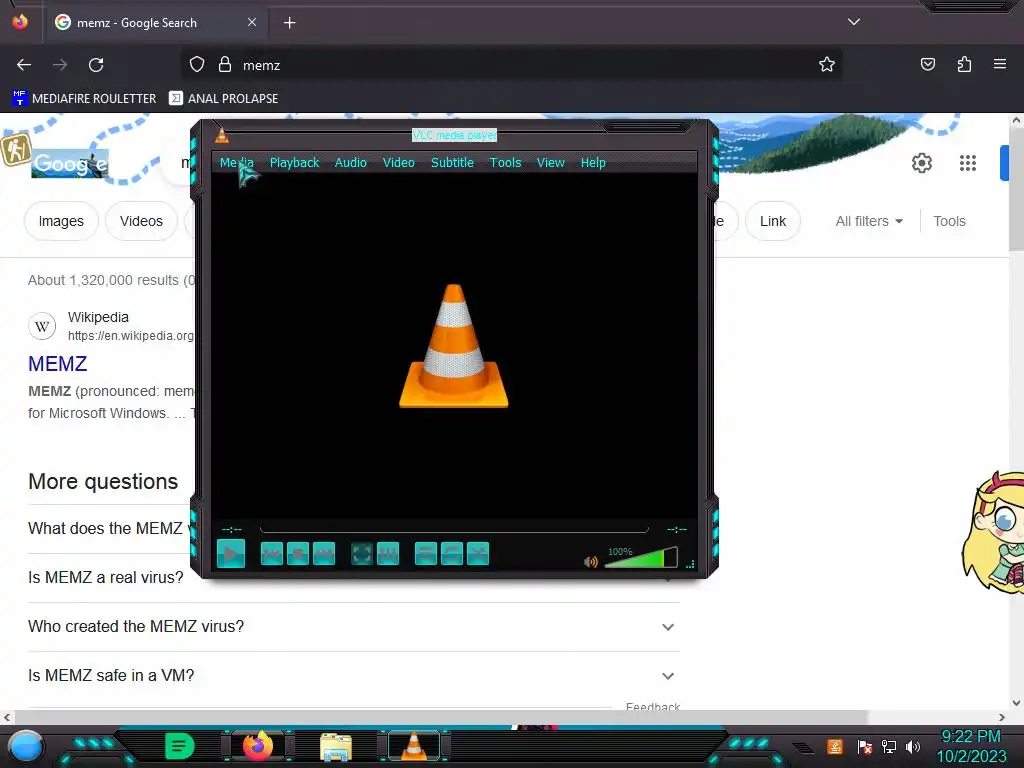The width and height of the screenshot is (1024, 768).
Task: Open VLC Video menu
Action: click(x=398, y=163)
